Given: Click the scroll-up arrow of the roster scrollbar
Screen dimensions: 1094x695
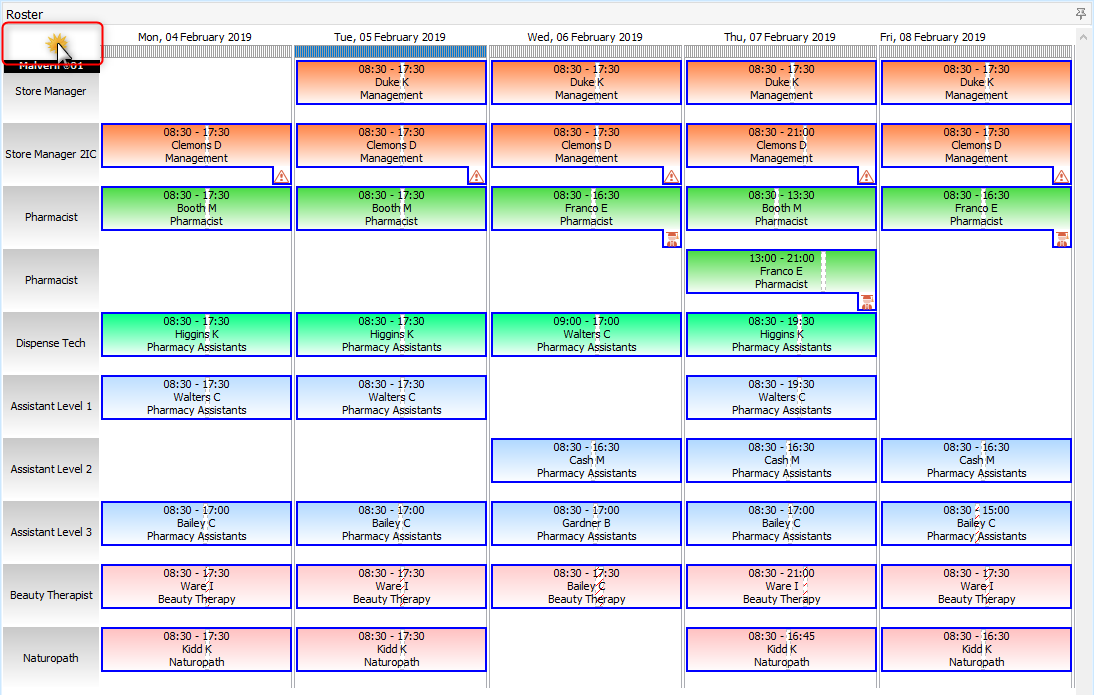Looking at the screenshot, I should (x=1084, y=36).
